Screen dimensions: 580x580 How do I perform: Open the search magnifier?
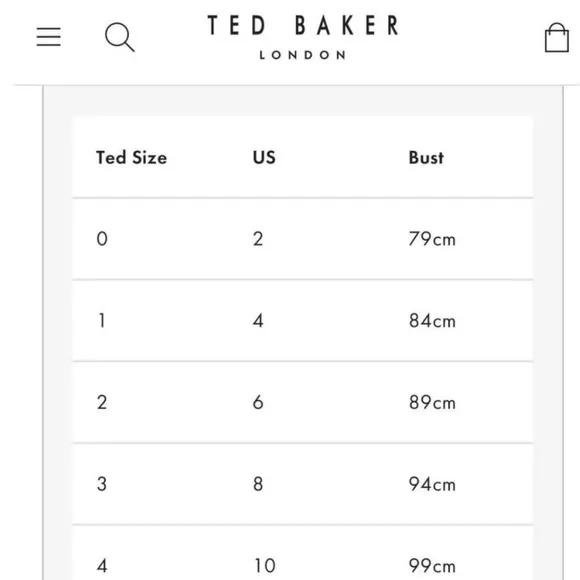click(x=120, y=37)
